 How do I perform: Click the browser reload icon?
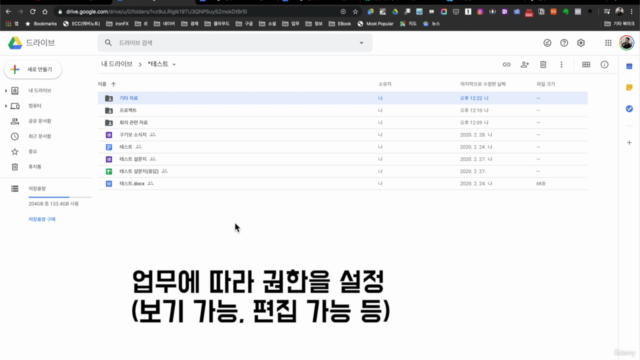(x=33, y=12)
